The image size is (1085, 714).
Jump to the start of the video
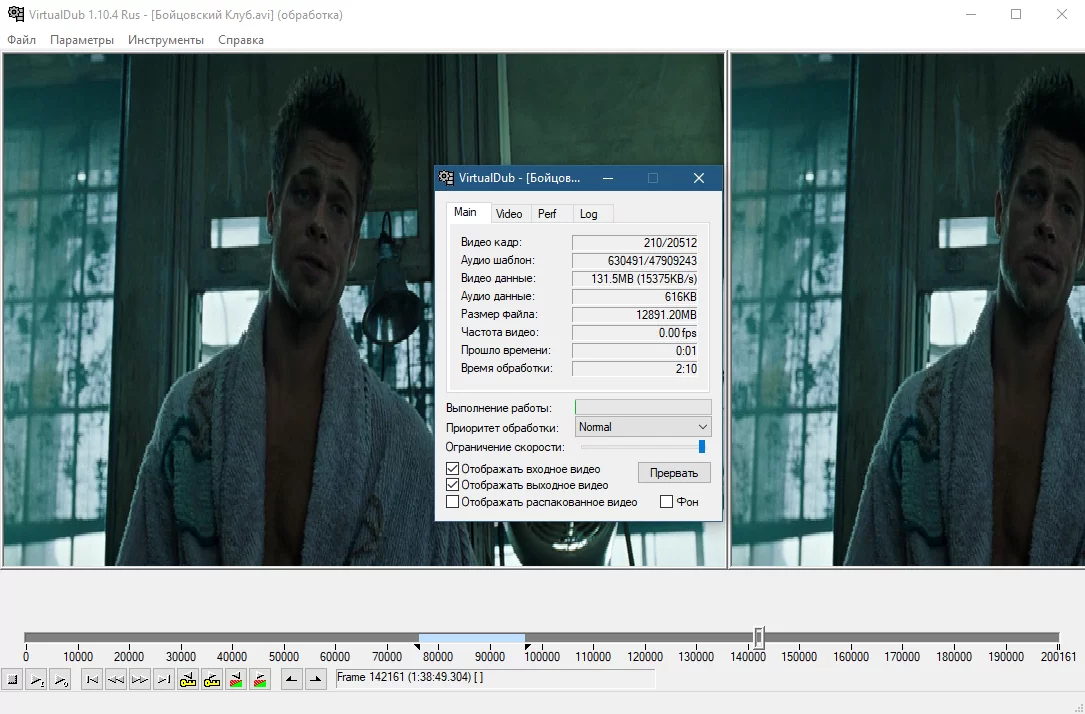(91, 680)
